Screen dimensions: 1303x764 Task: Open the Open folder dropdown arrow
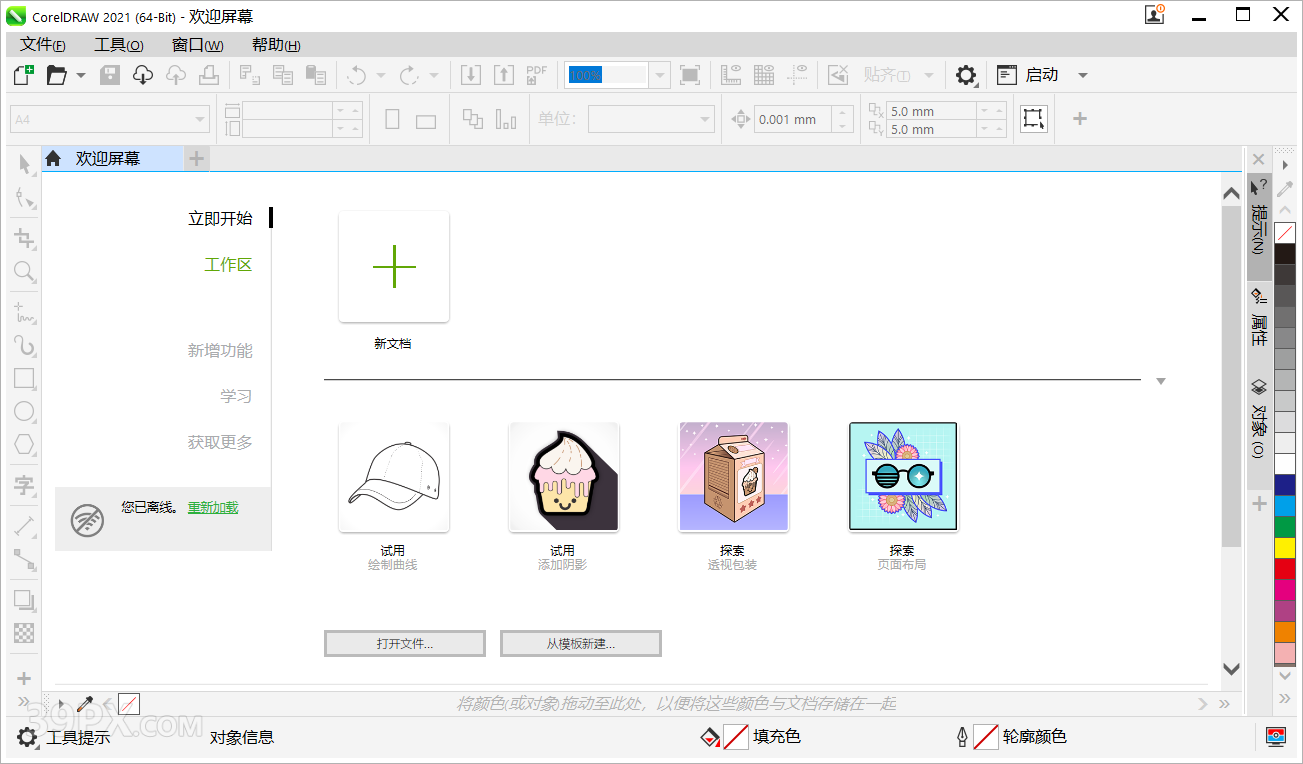[81, 75]
